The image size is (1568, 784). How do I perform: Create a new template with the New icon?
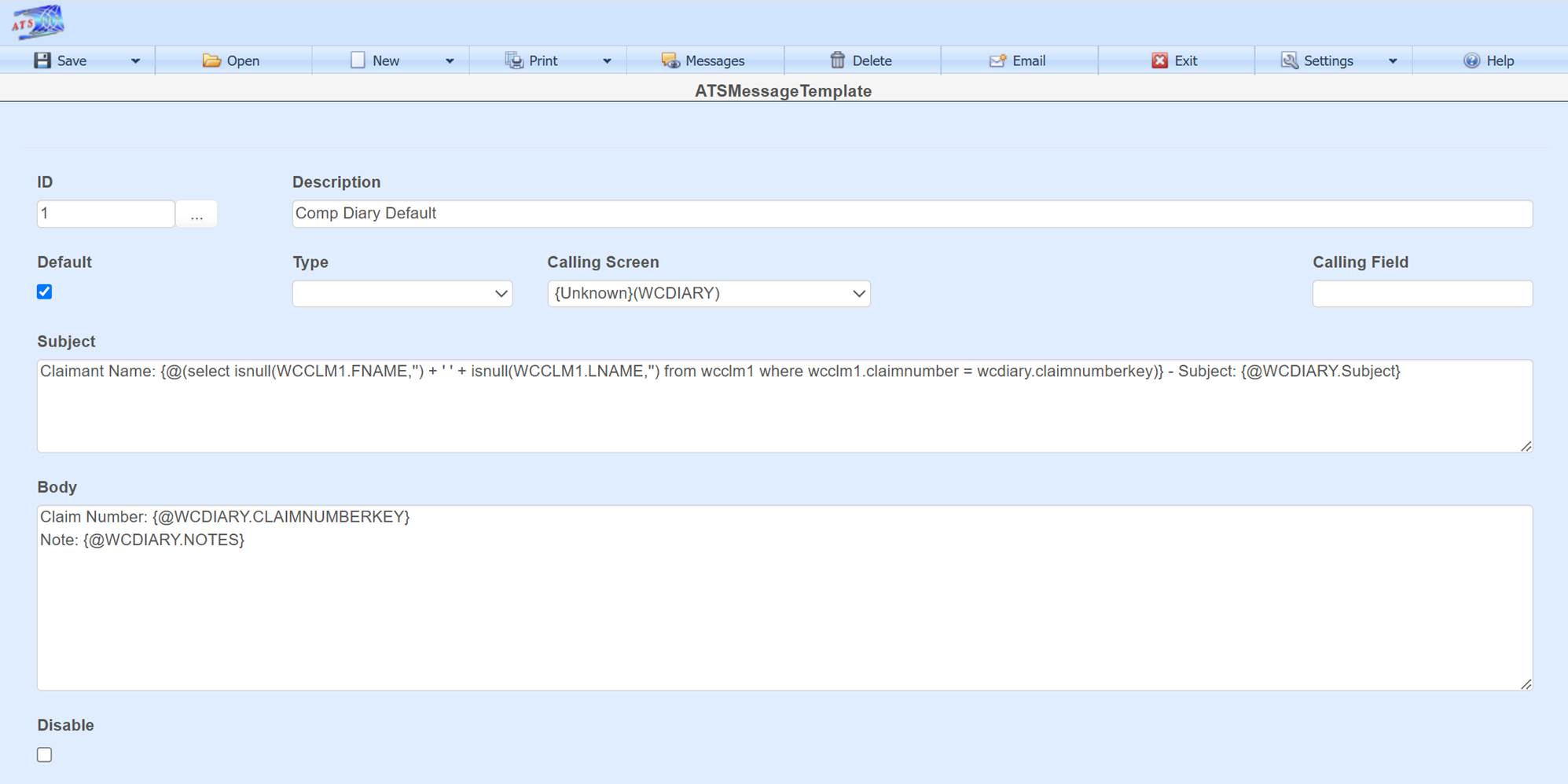[x=358, y=60]
